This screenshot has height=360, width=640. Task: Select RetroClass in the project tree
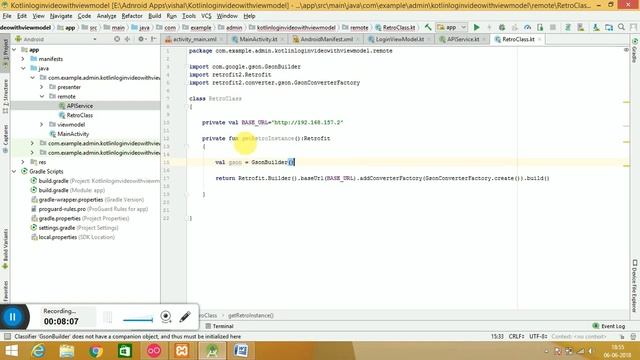tap(80, 116)
